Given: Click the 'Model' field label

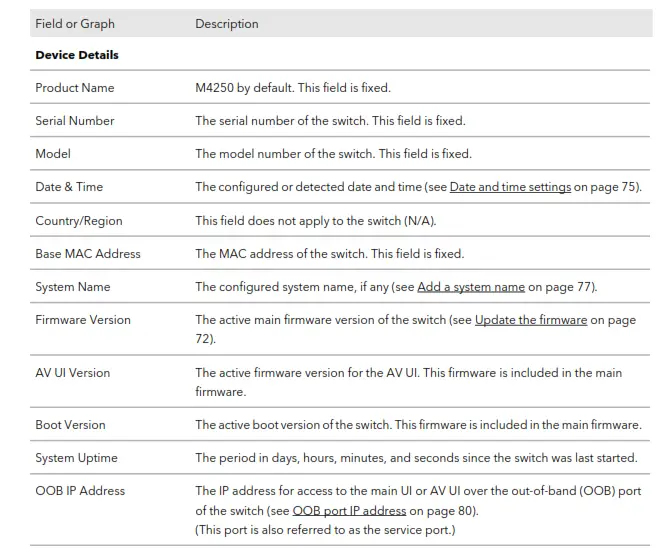Looking at the screenshot, I should pyautogui.click(x=53, y=154).
